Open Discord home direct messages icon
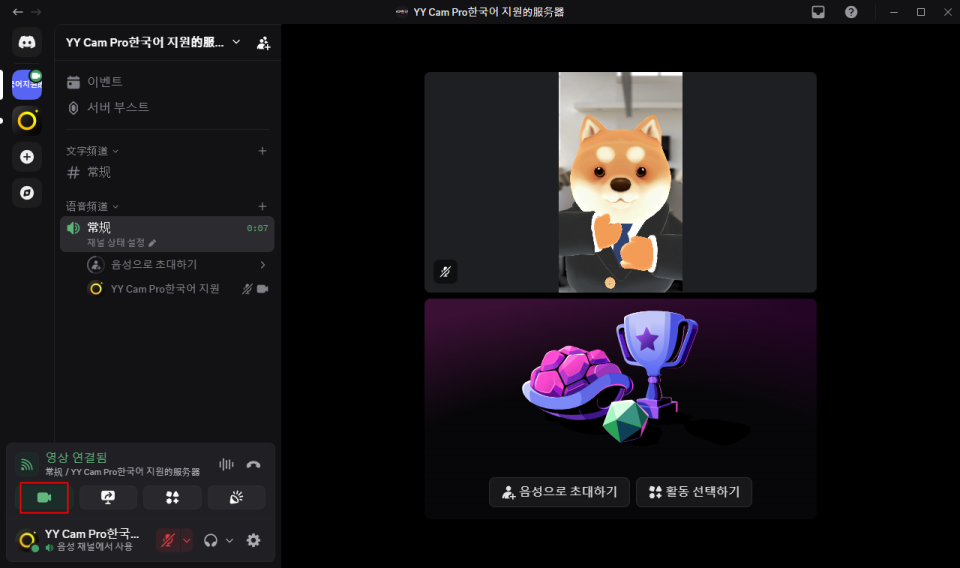960x568 pixels. tap(27, 42)
